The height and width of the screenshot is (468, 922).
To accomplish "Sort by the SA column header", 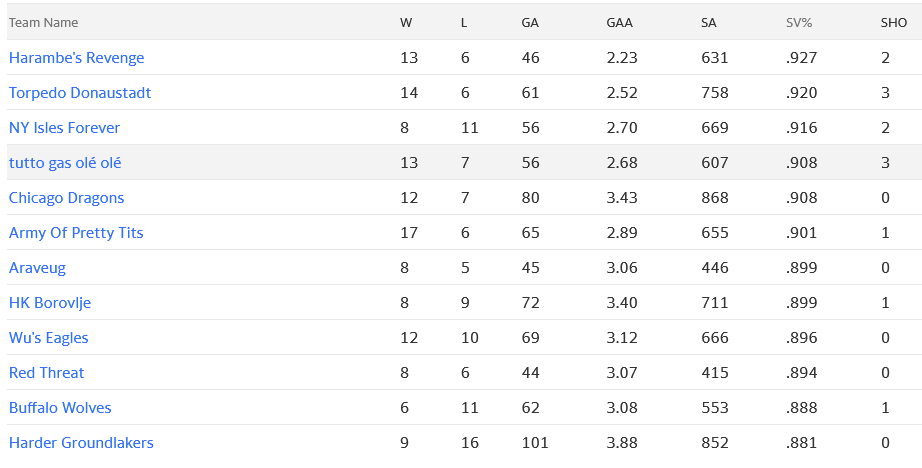I will (709, 22).
